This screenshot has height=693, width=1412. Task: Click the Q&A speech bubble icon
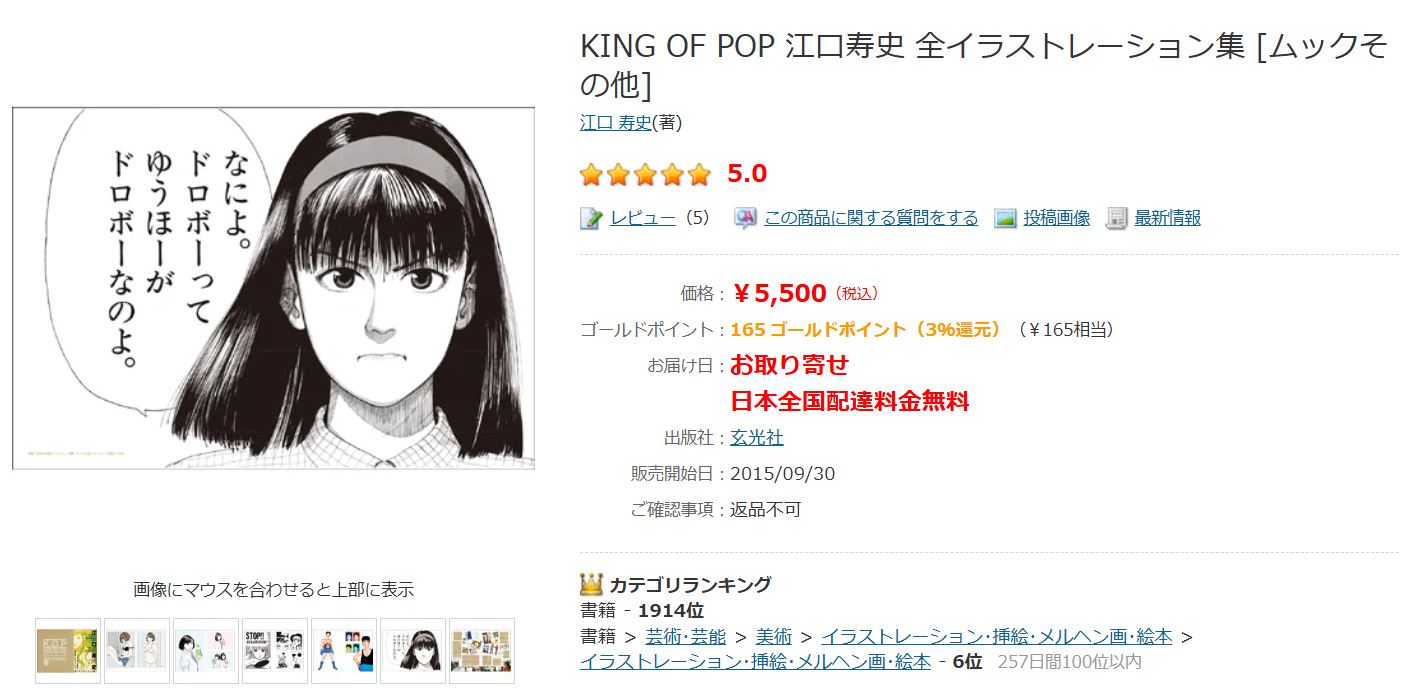[x=745, y=218]
